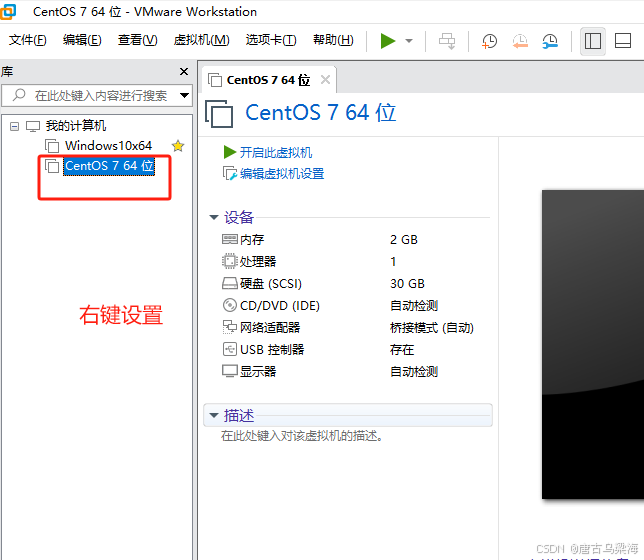Click the 网络适配器 device row
Image resolution: width=644 pixels, height=560 pixels.
click(356, 328)
